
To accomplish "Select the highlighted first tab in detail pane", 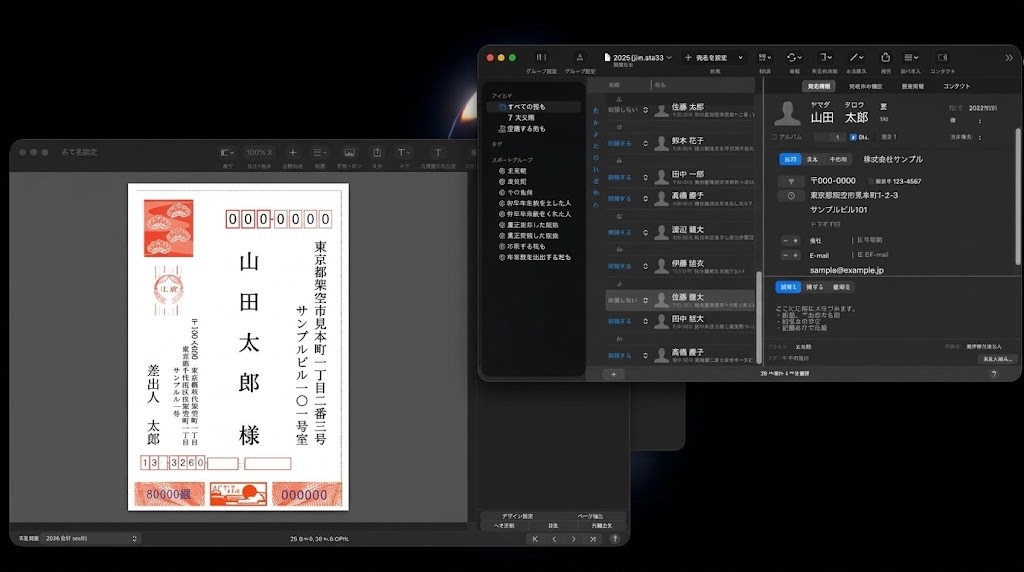I will [x=819, y=86].
